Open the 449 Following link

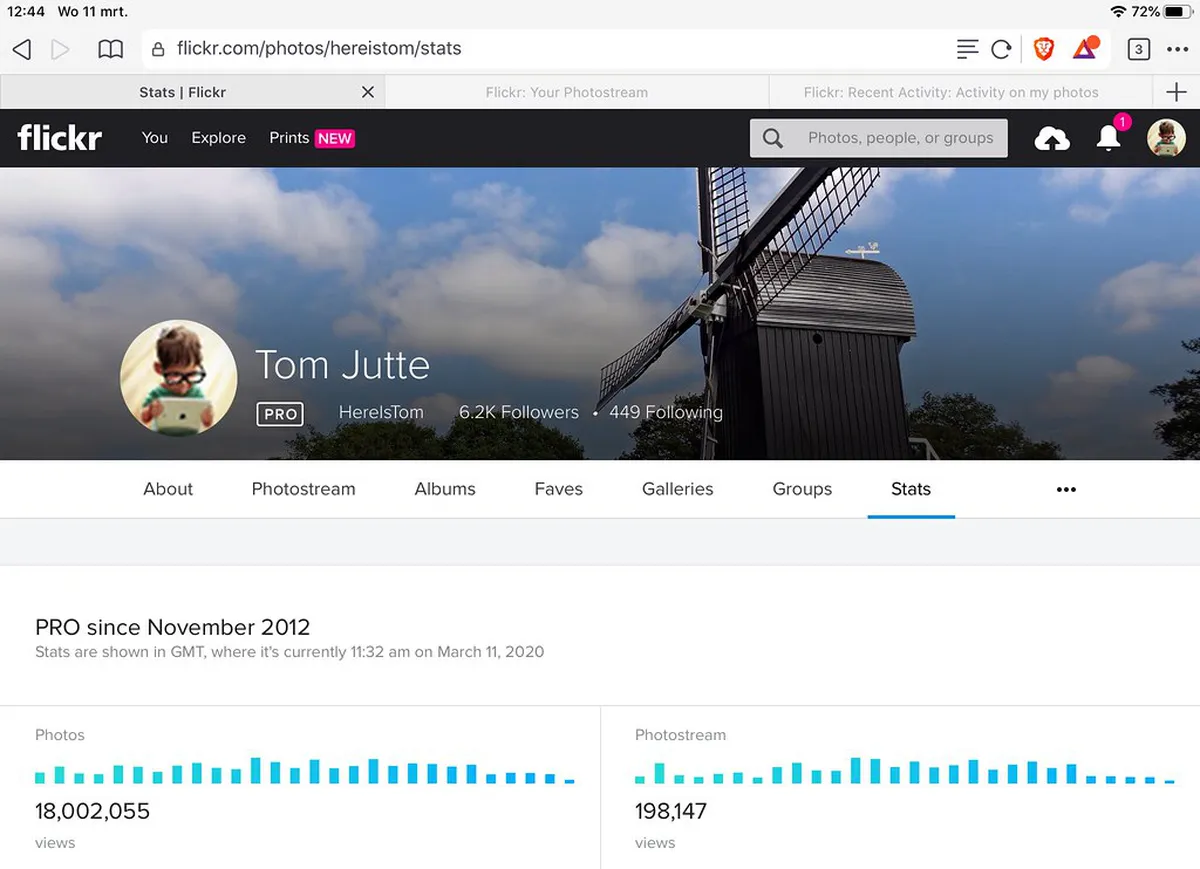pos(665,412)
